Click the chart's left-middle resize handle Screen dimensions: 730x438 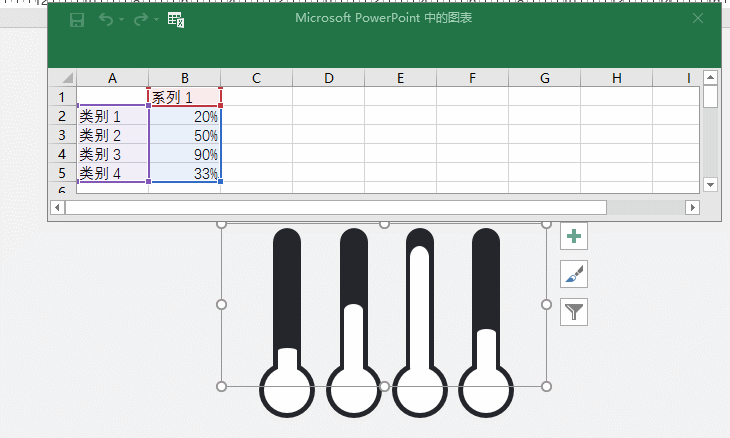click(x=222, y=304)
